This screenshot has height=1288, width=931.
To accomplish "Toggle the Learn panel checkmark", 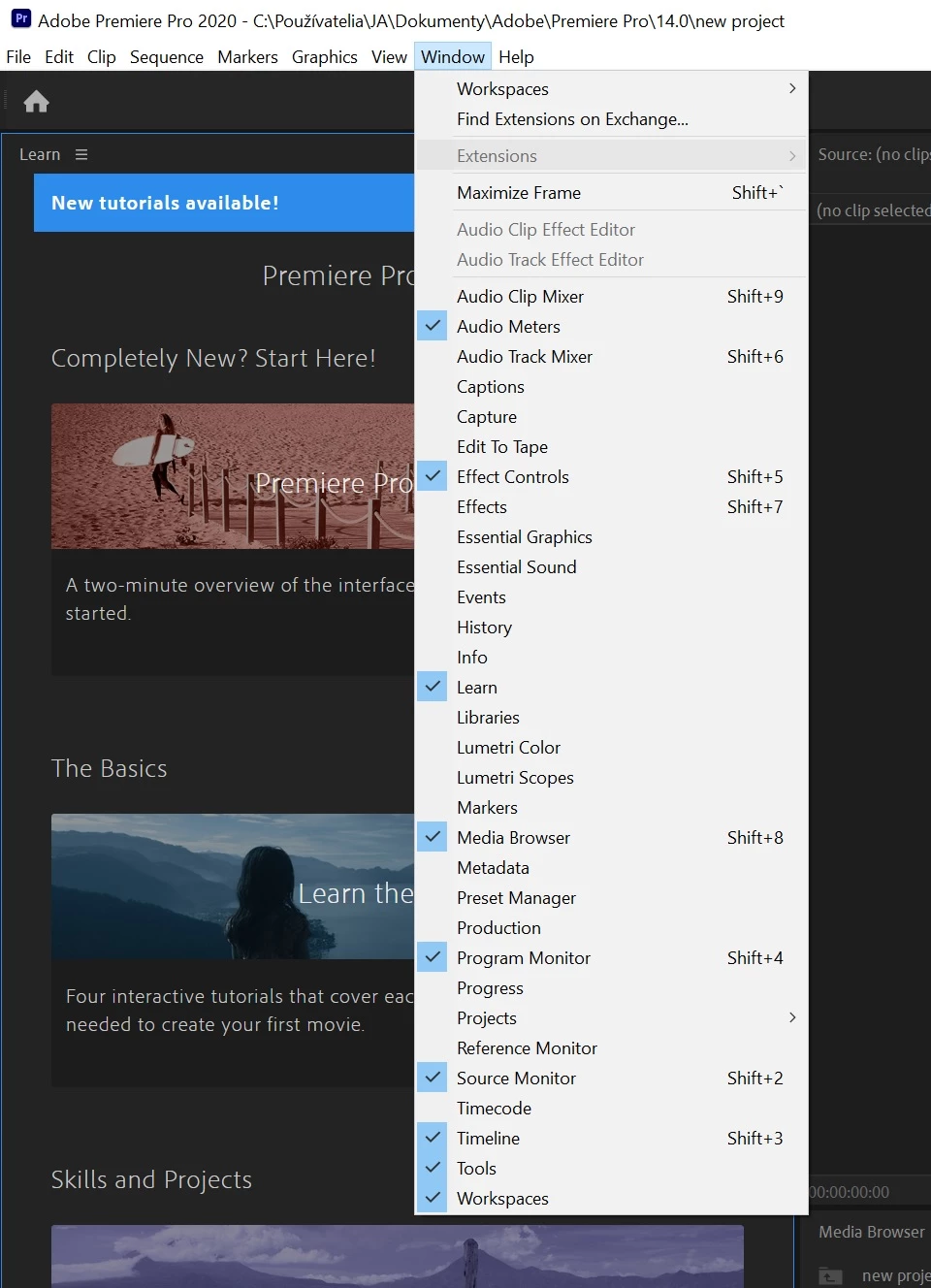I will coord(611,688).
